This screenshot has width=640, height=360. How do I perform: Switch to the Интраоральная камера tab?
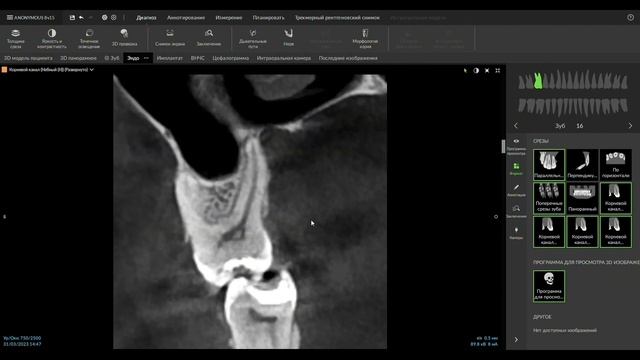tap(284, 58)
